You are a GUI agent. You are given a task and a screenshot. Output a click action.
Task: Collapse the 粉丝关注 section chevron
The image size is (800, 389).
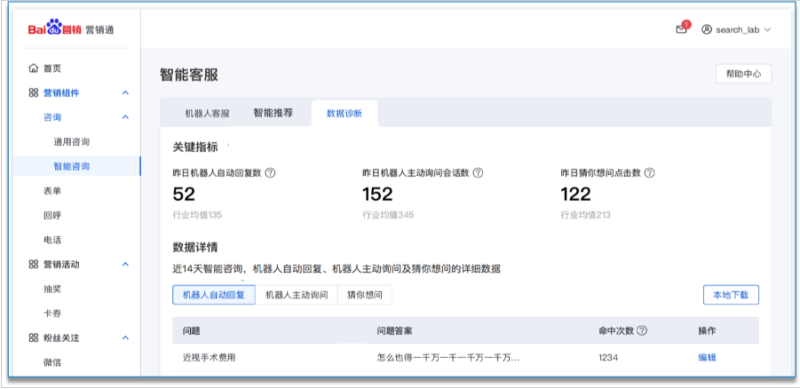126,338
